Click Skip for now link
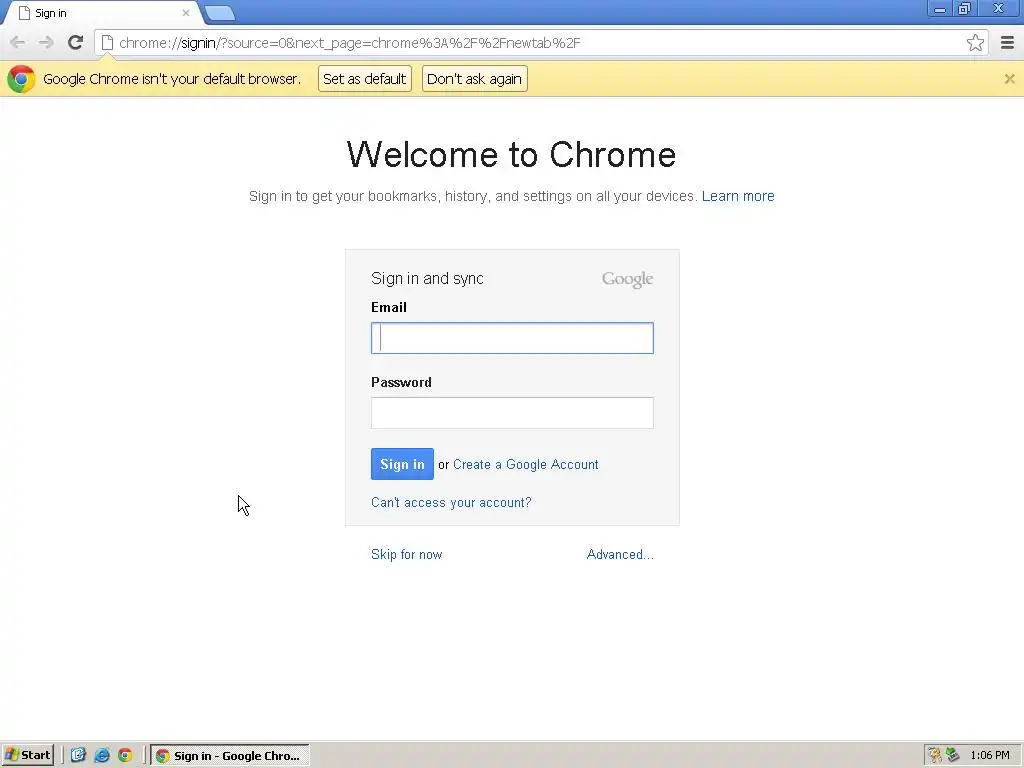Screen dimensions: 1024x768 [x=406, y=554]
